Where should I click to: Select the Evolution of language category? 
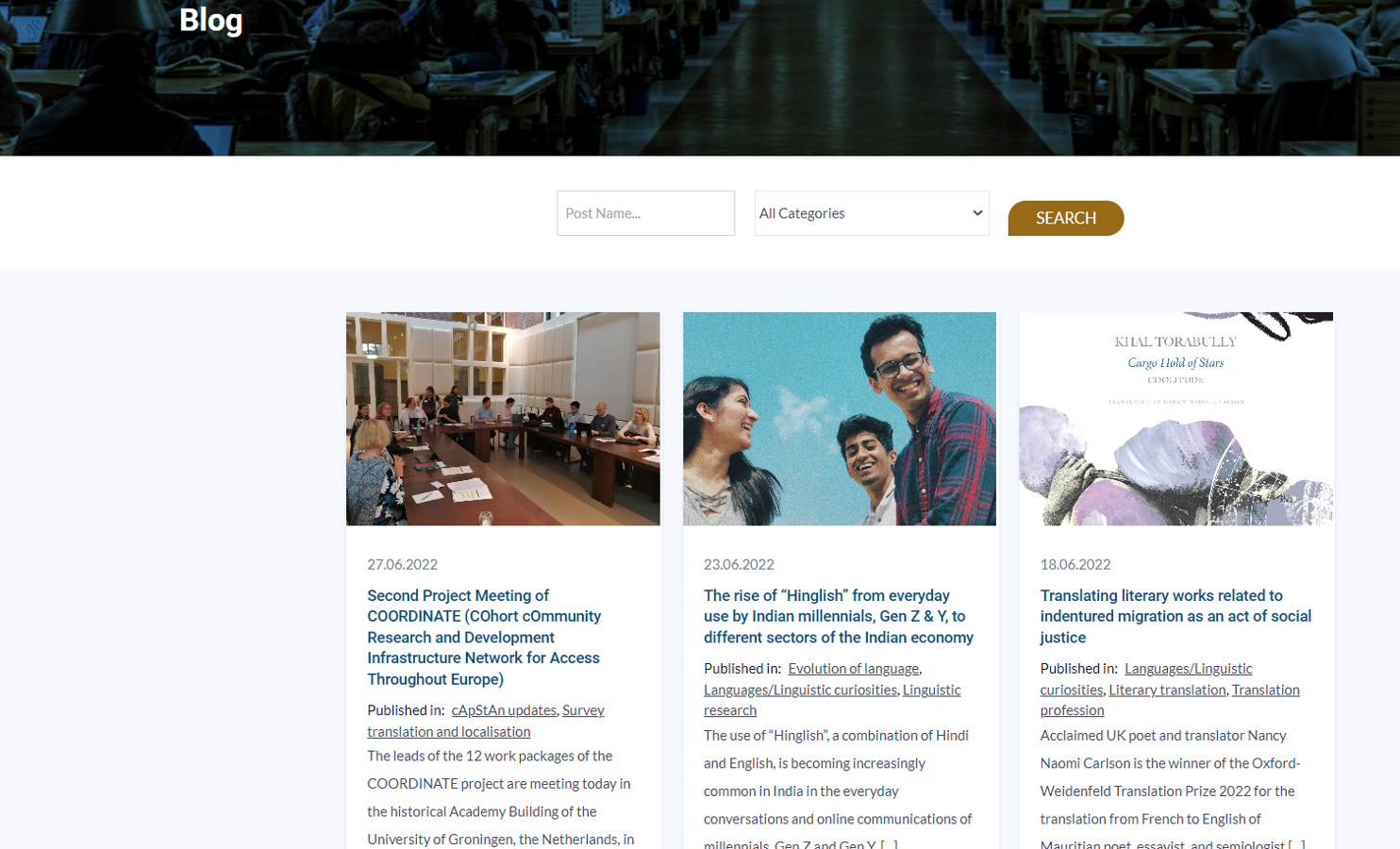point(853,668)
